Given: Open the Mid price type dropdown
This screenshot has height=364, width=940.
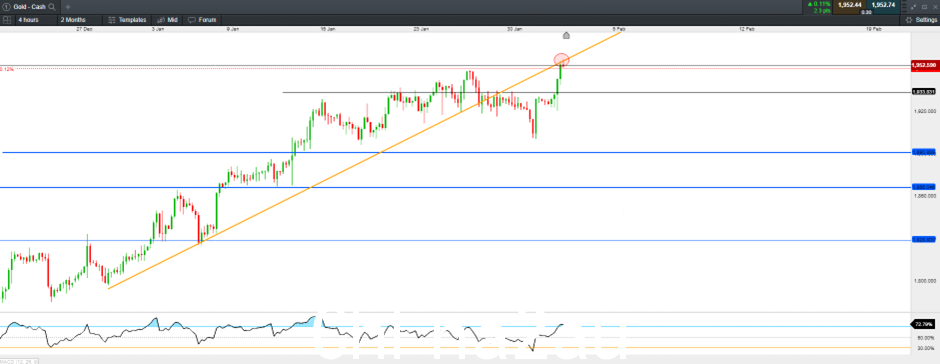Looking at the screenshot, I should click(x=168, y=20).
